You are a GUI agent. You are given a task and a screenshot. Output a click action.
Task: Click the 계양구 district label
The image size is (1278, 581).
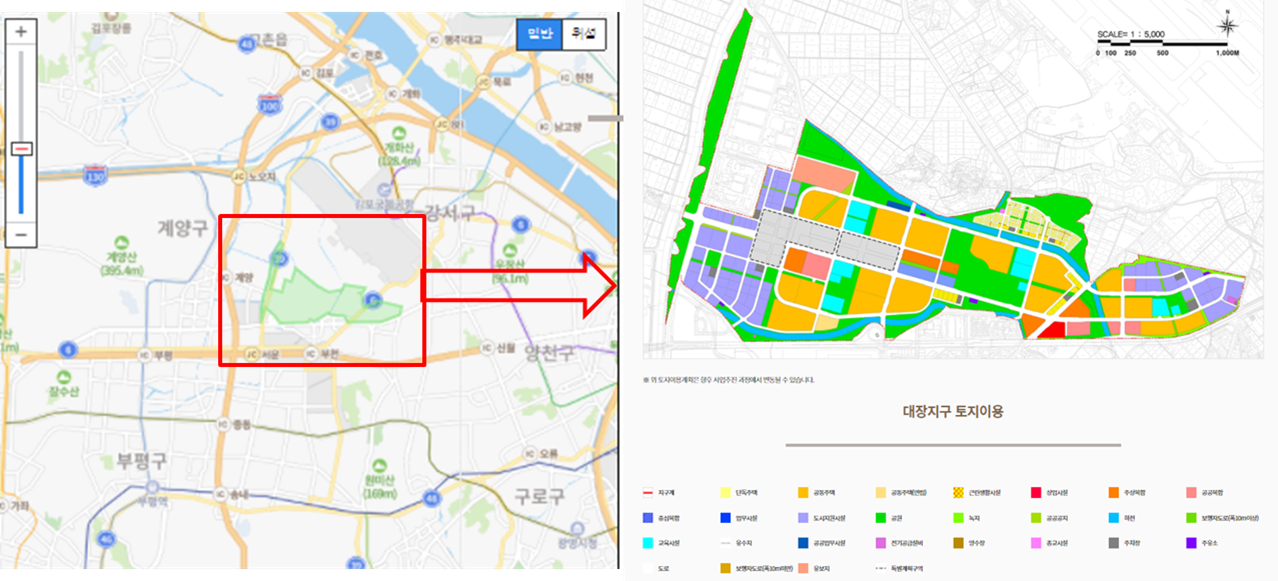pos(182,228)
